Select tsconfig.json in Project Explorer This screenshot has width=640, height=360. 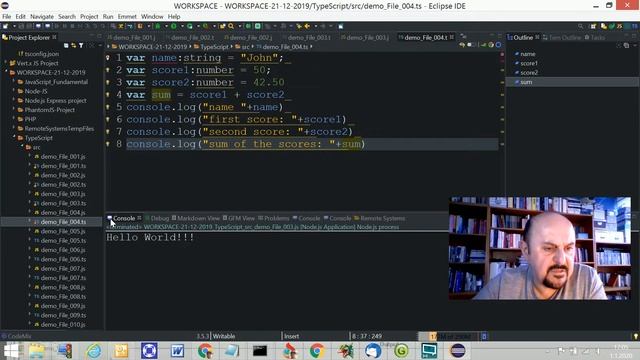[42, 54]
